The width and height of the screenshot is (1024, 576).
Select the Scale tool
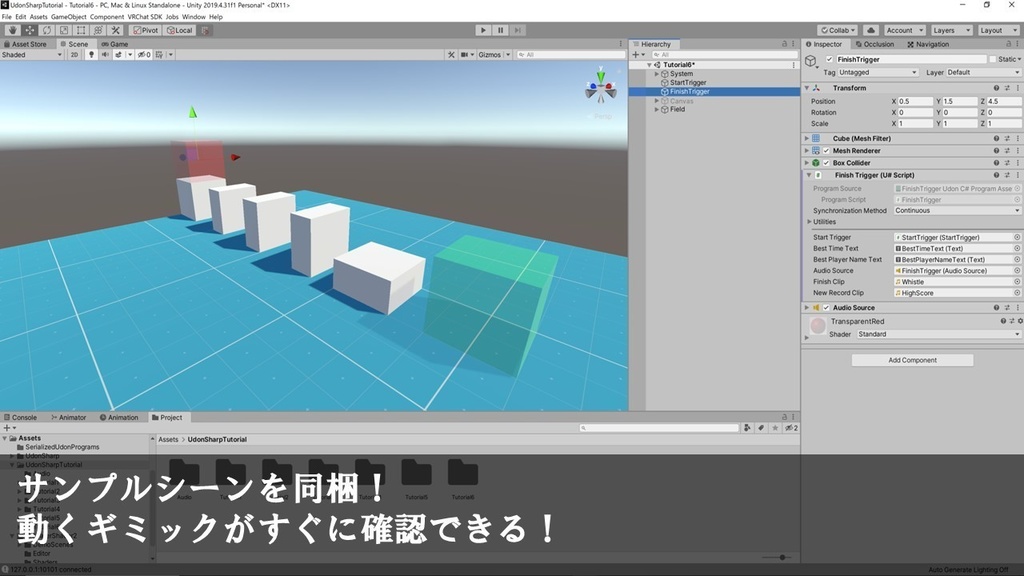coord(63,31)
